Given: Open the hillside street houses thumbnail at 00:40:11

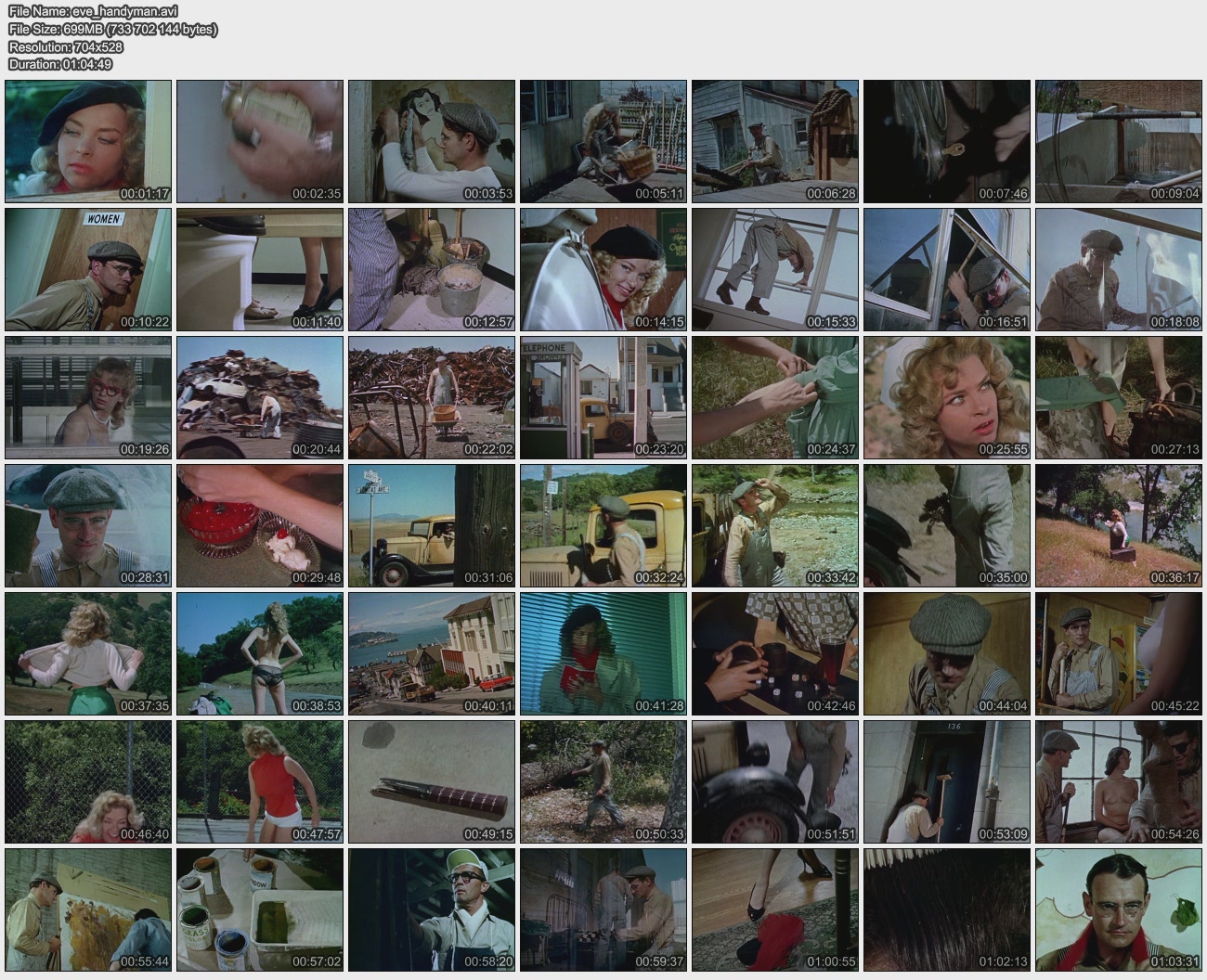Looking at the screenshot, I should tap(432, 654).
